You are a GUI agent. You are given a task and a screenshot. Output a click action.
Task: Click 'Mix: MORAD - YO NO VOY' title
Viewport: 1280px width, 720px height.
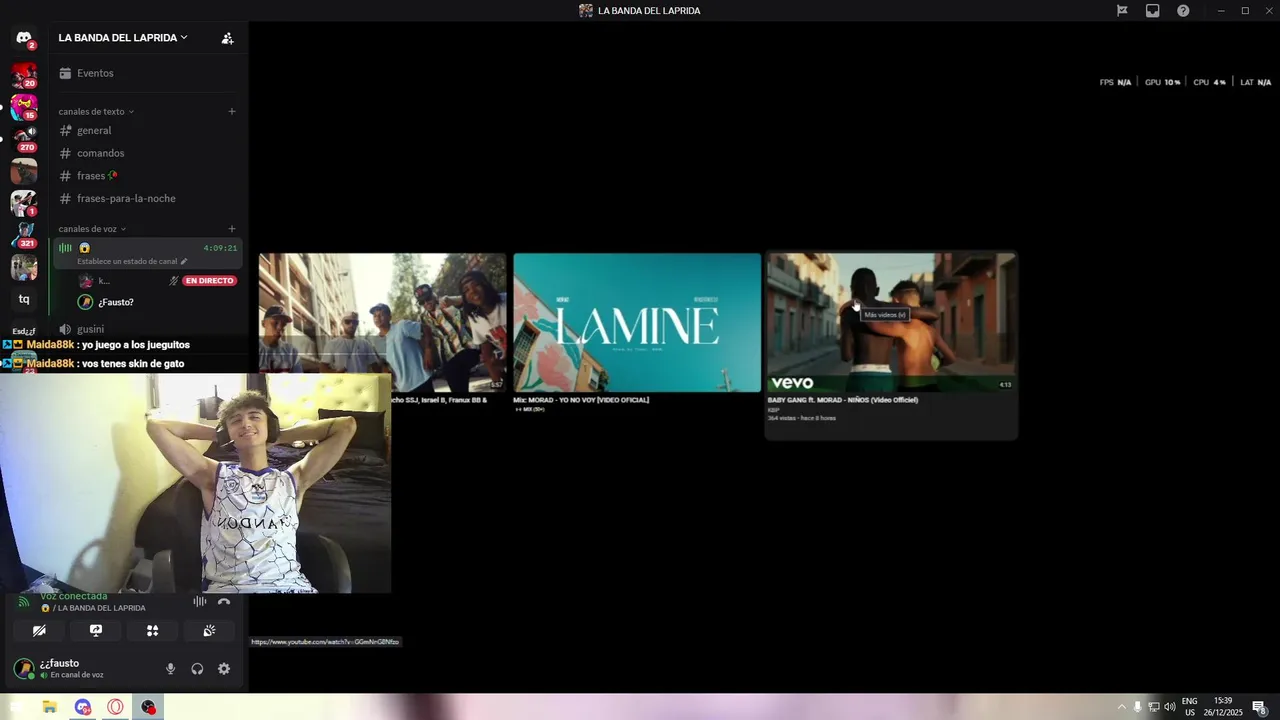[x=581, y=400]
